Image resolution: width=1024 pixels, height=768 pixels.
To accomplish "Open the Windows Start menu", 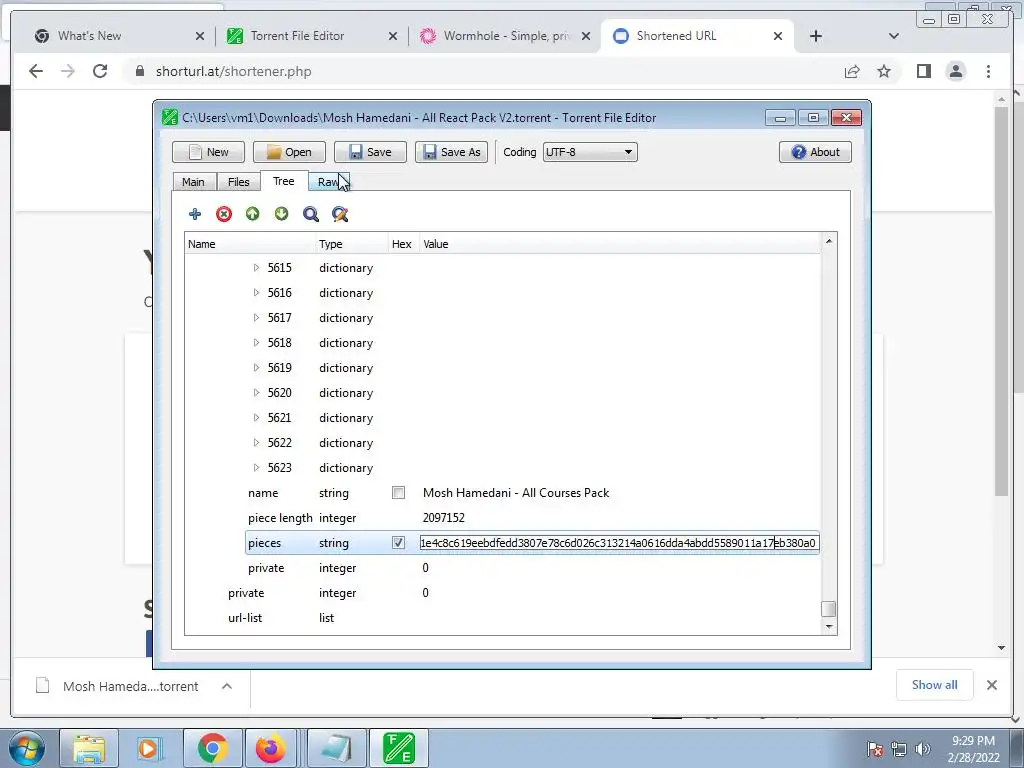I will [x=26, y=748].
